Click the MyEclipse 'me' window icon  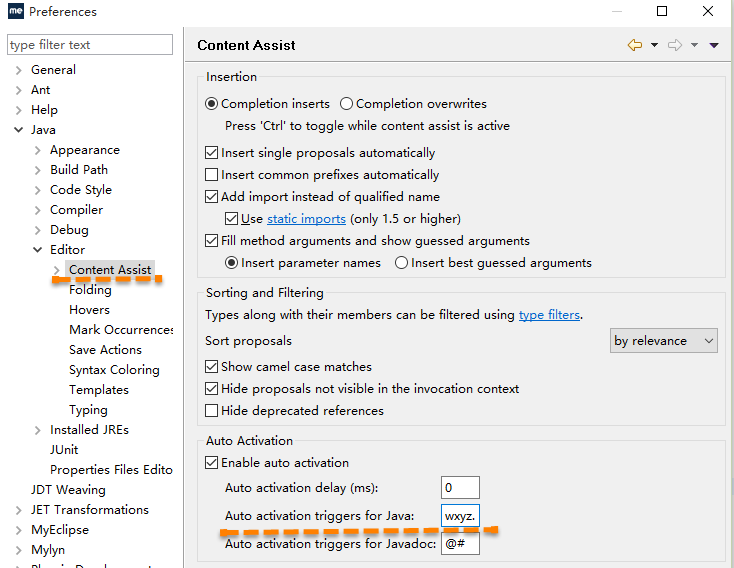click(x=15, y=11)
